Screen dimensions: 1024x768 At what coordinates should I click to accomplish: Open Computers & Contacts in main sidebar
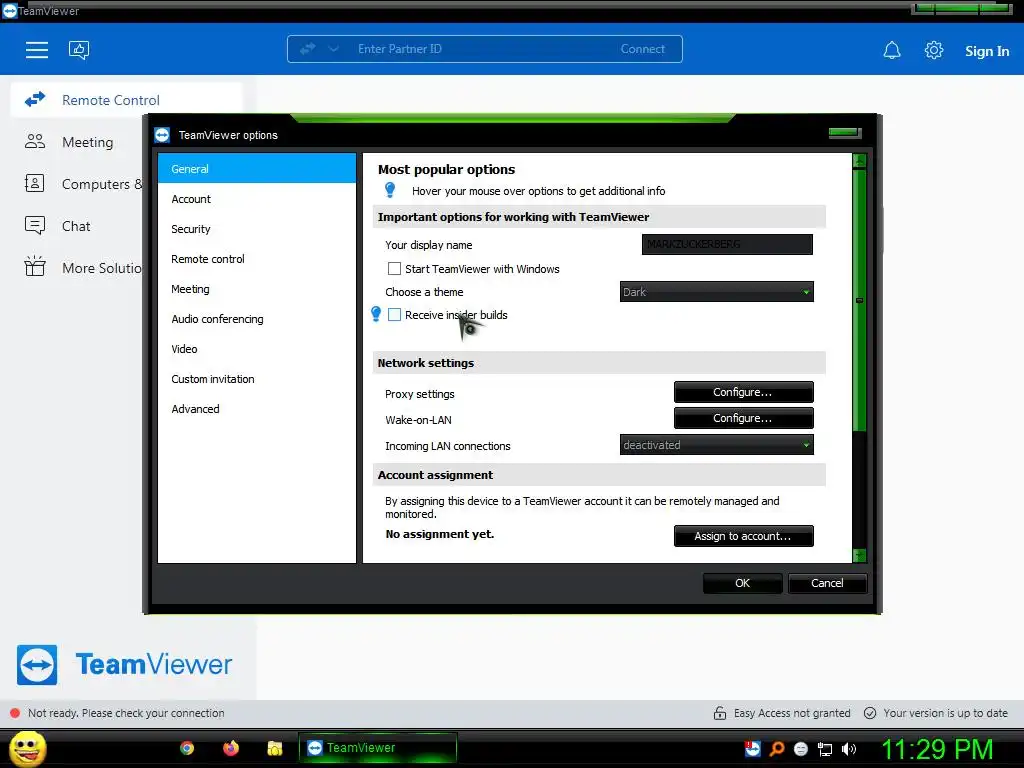coord(103,184)
